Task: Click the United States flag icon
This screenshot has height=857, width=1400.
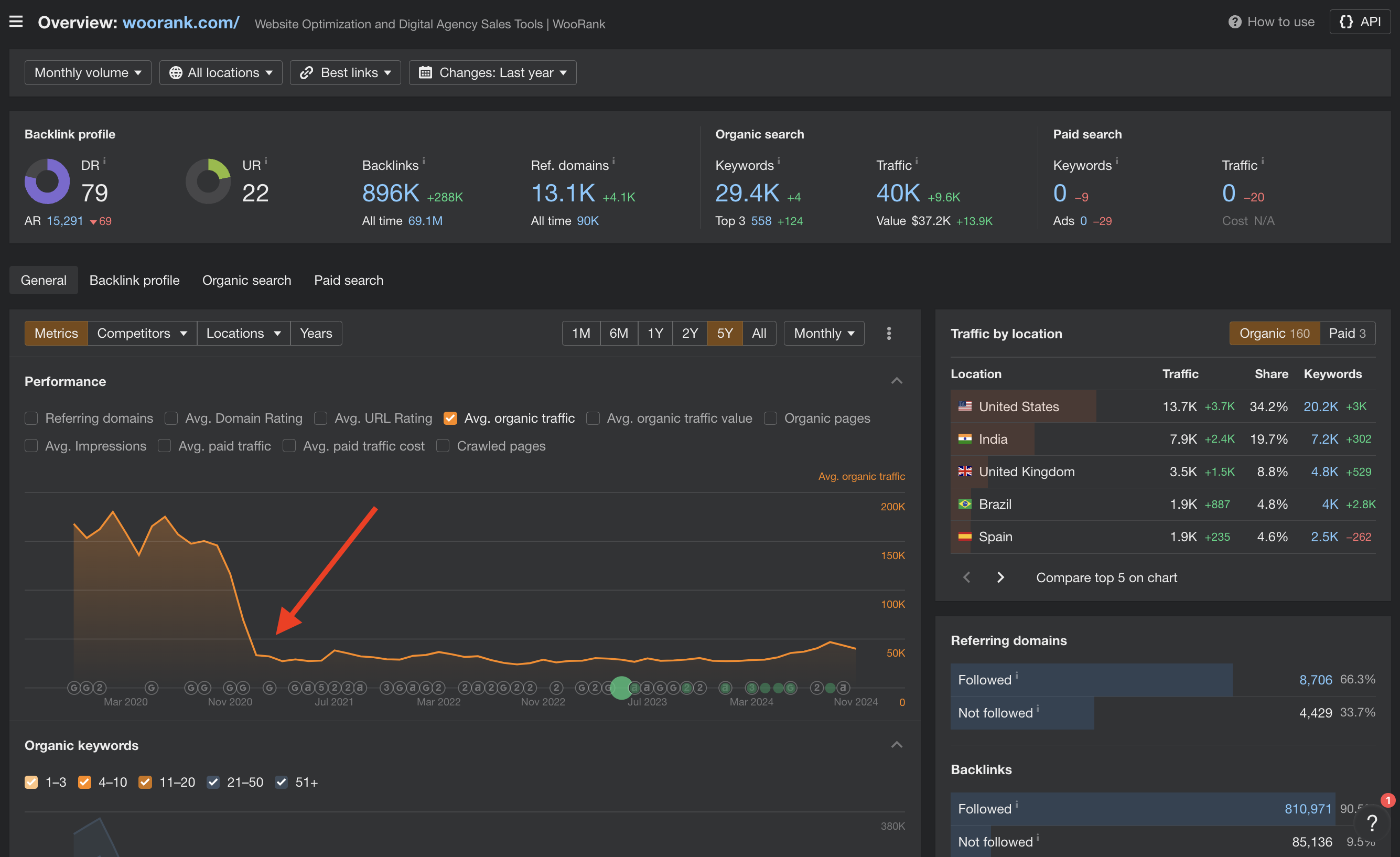Action: click(965, 406)
